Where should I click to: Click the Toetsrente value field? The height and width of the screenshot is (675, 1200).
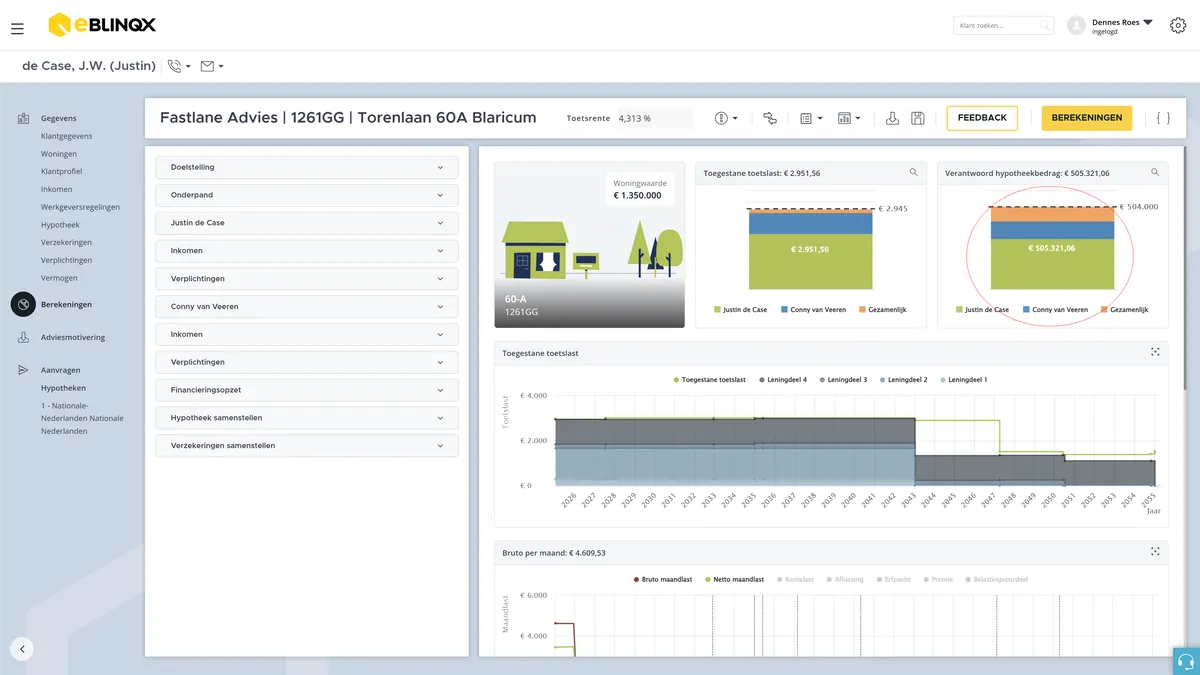(x=654, y=118)
